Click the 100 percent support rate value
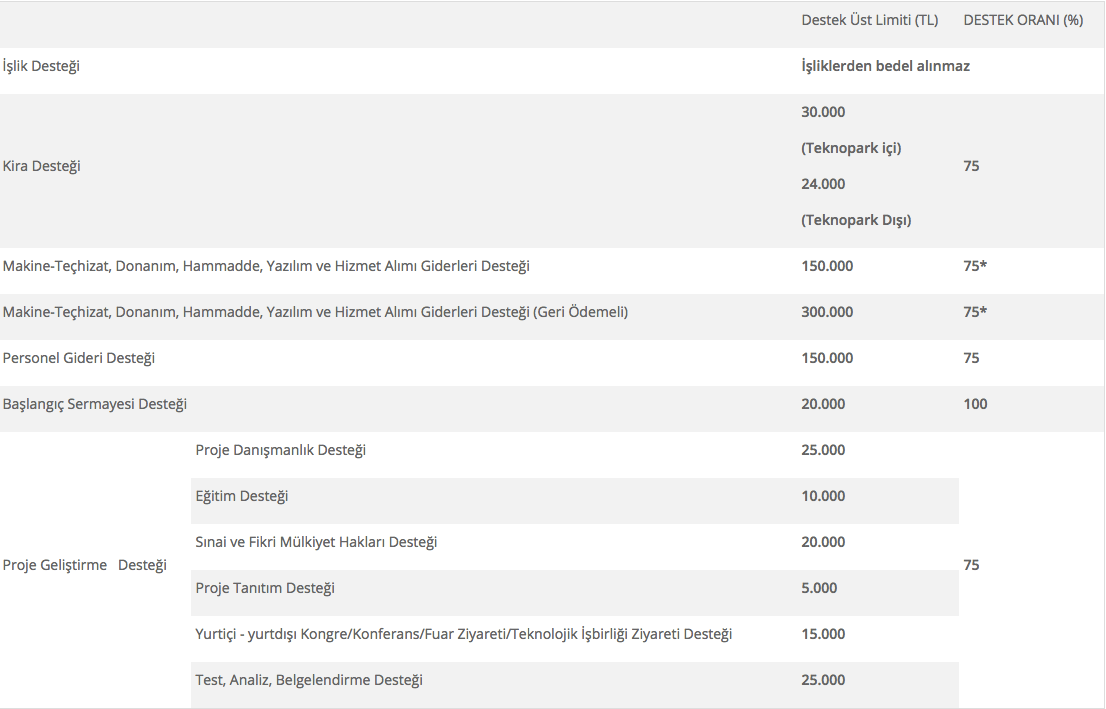The height and width of the screenshot is (709, 1106). (975, 404)
